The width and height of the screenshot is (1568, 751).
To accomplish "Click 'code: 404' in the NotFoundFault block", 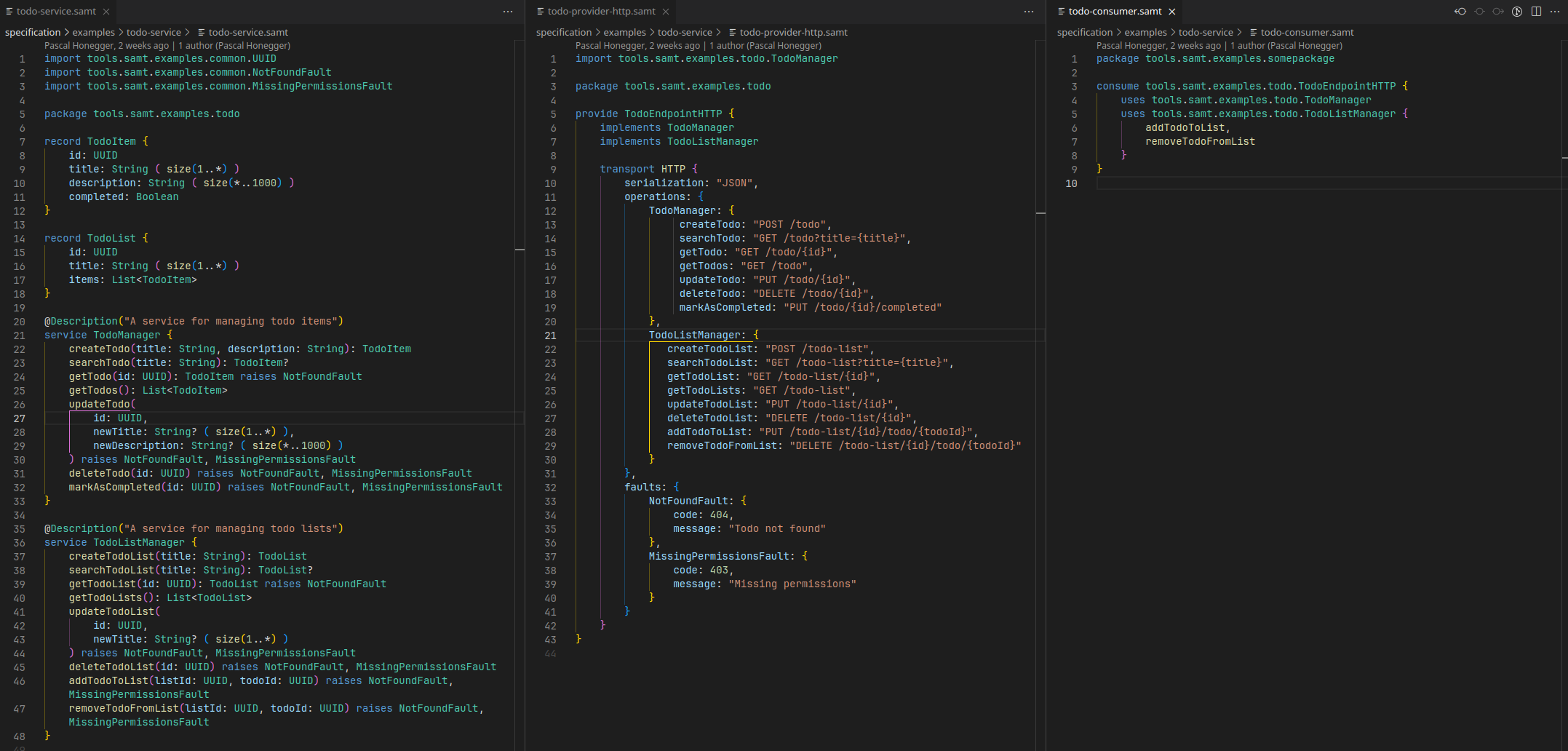I will point(704,515).
